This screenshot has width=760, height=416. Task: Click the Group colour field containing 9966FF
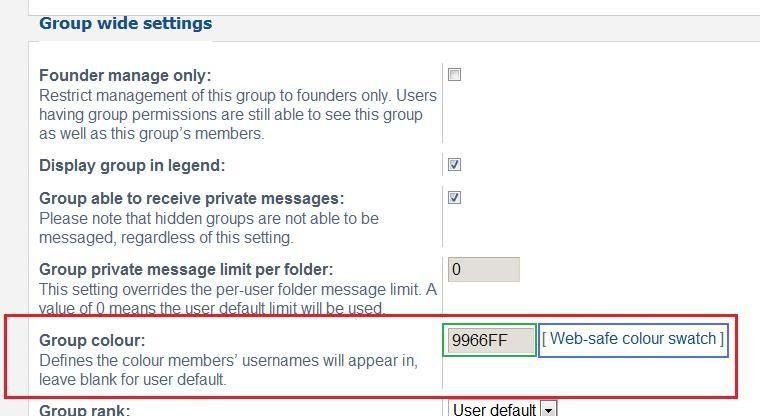point(490,340)
